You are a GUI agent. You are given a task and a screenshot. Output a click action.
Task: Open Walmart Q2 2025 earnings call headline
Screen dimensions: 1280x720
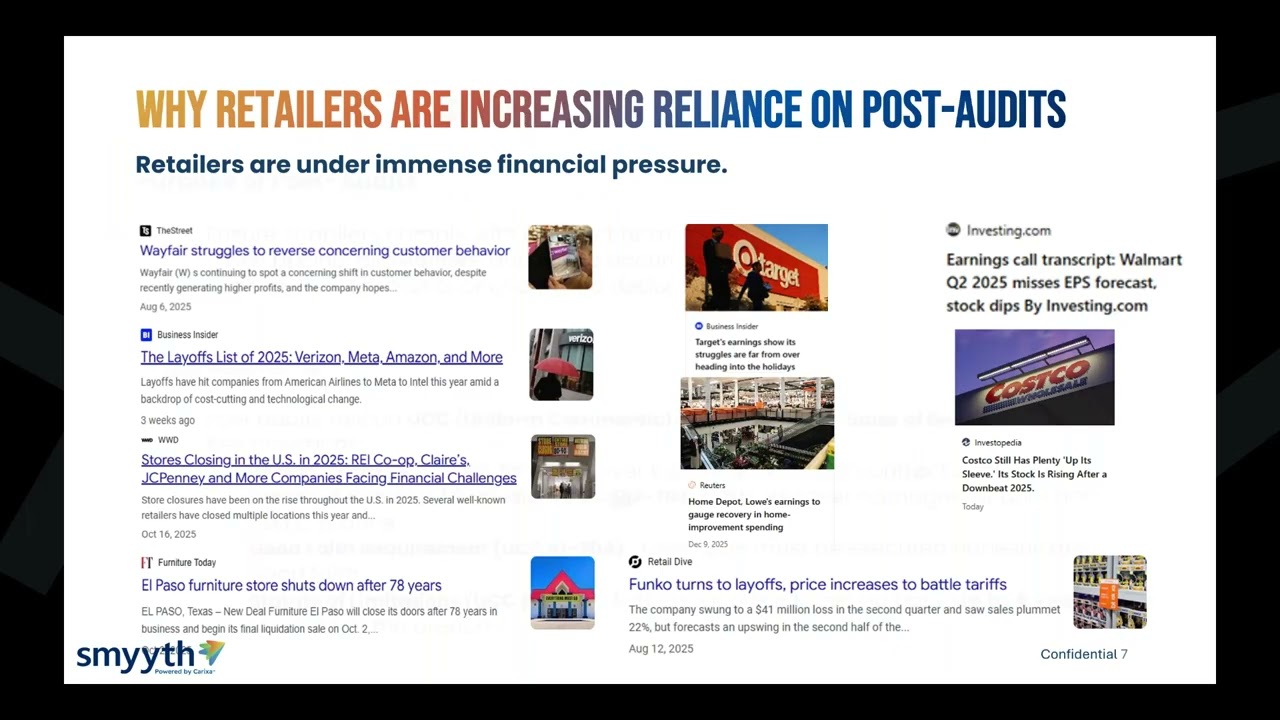pos(1064,282)
